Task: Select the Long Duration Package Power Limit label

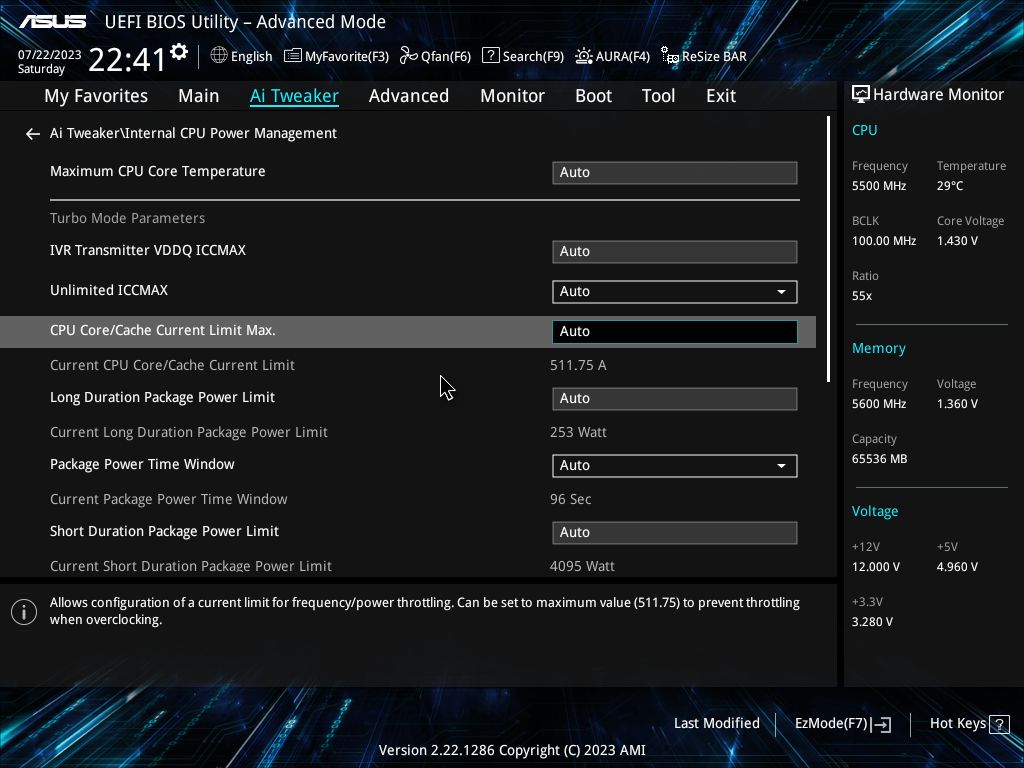Action: pos(163,398)
